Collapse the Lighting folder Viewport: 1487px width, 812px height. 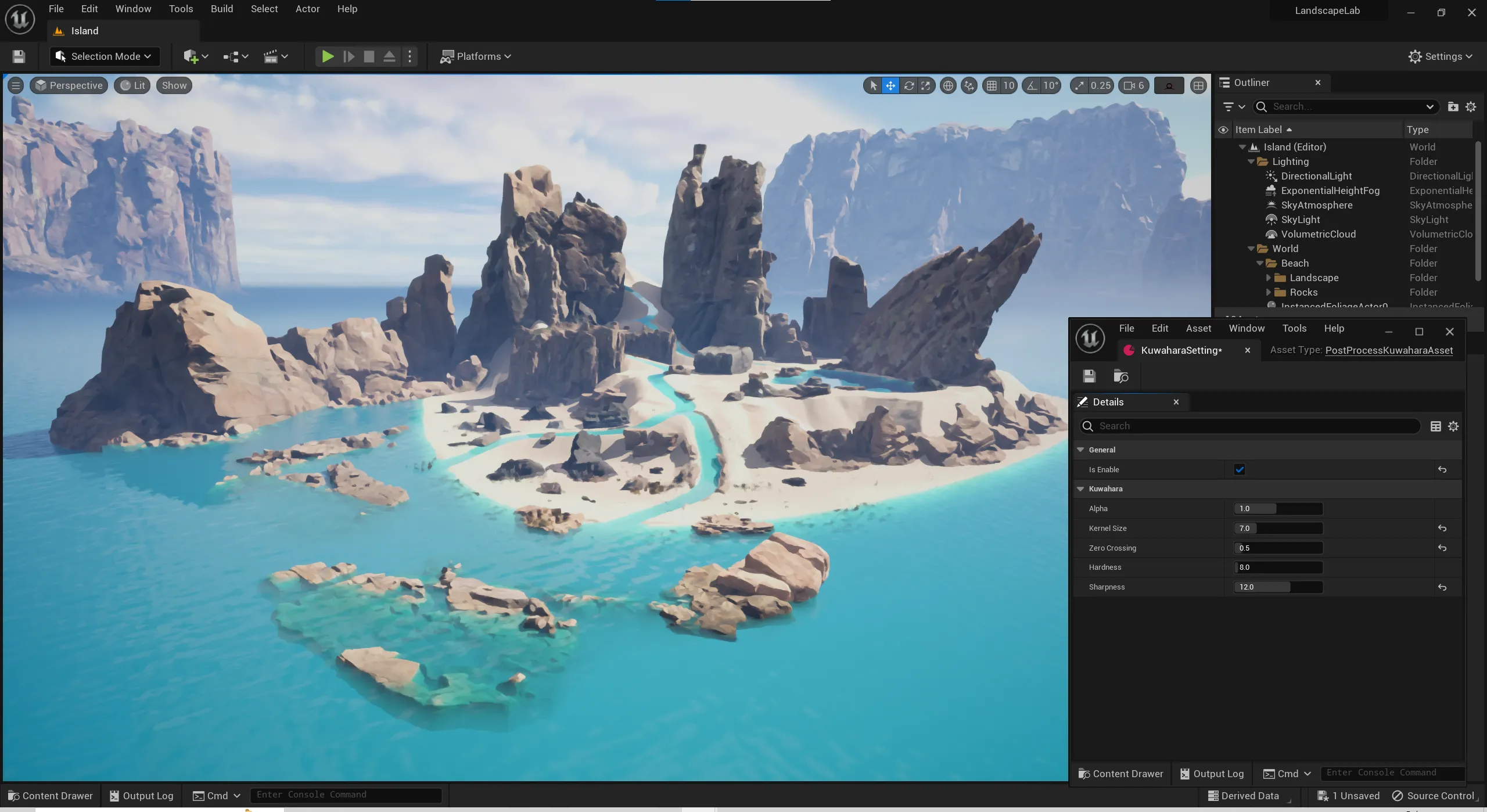[1251, 161]
